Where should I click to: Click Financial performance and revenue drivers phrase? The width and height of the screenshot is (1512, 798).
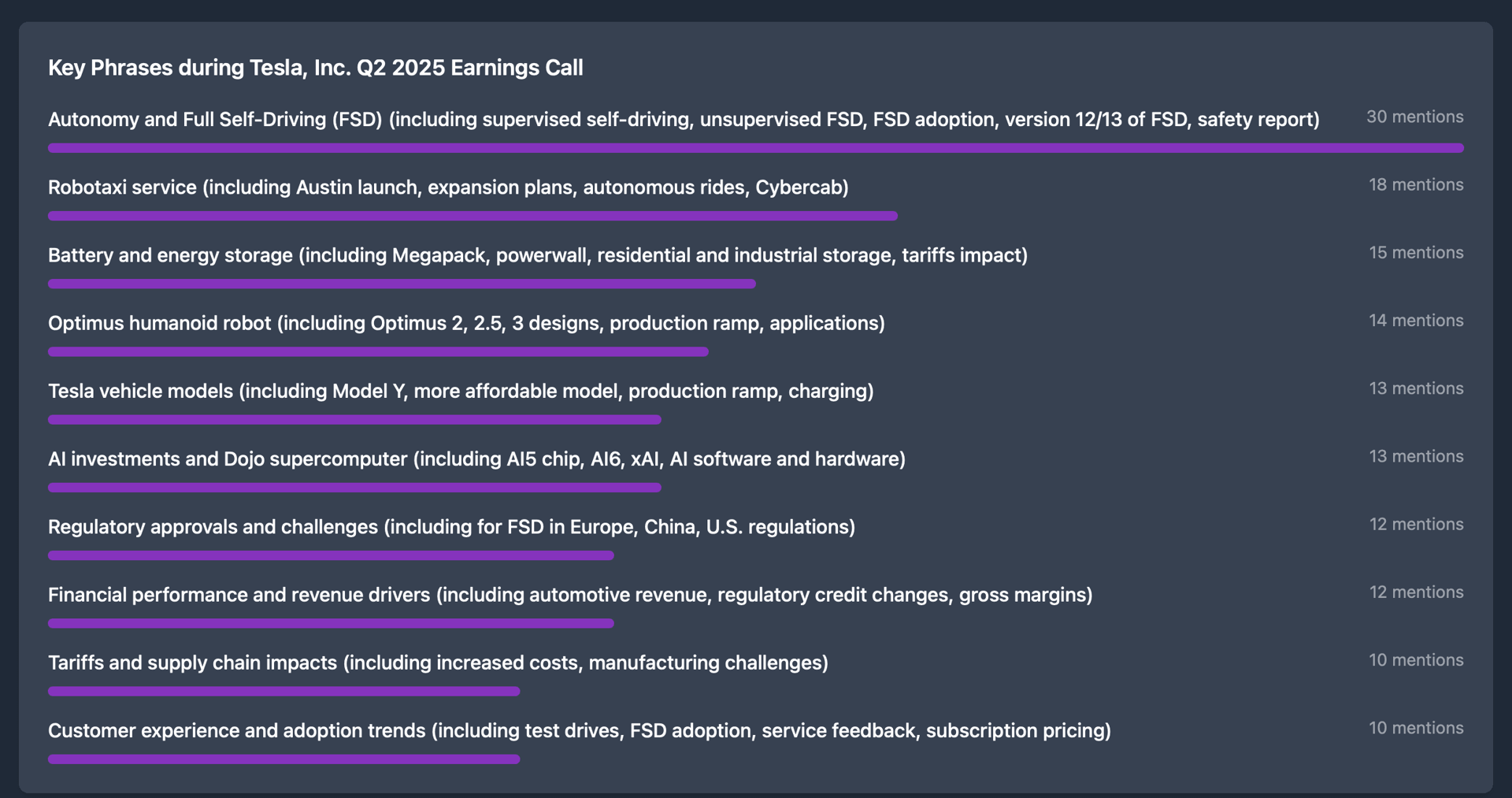tap(569, 595)
